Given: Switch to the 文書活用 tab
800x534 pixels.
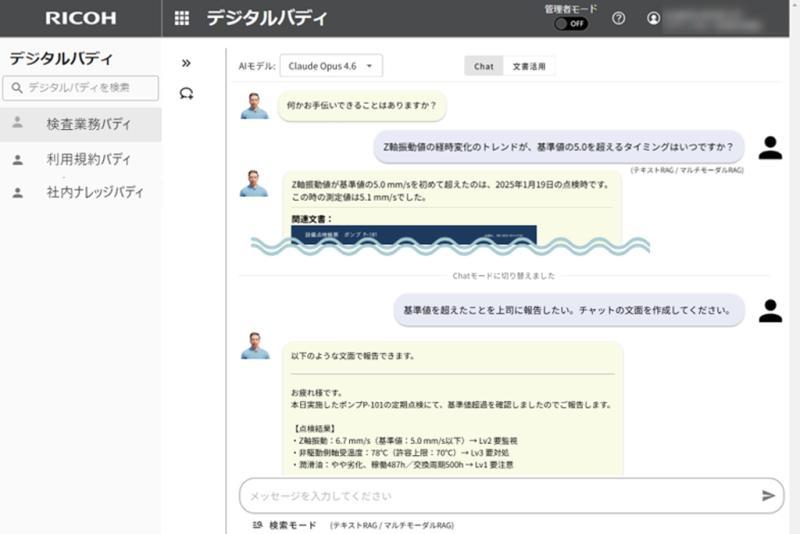Looking at the screenshot, I should (x=529, y=66).
